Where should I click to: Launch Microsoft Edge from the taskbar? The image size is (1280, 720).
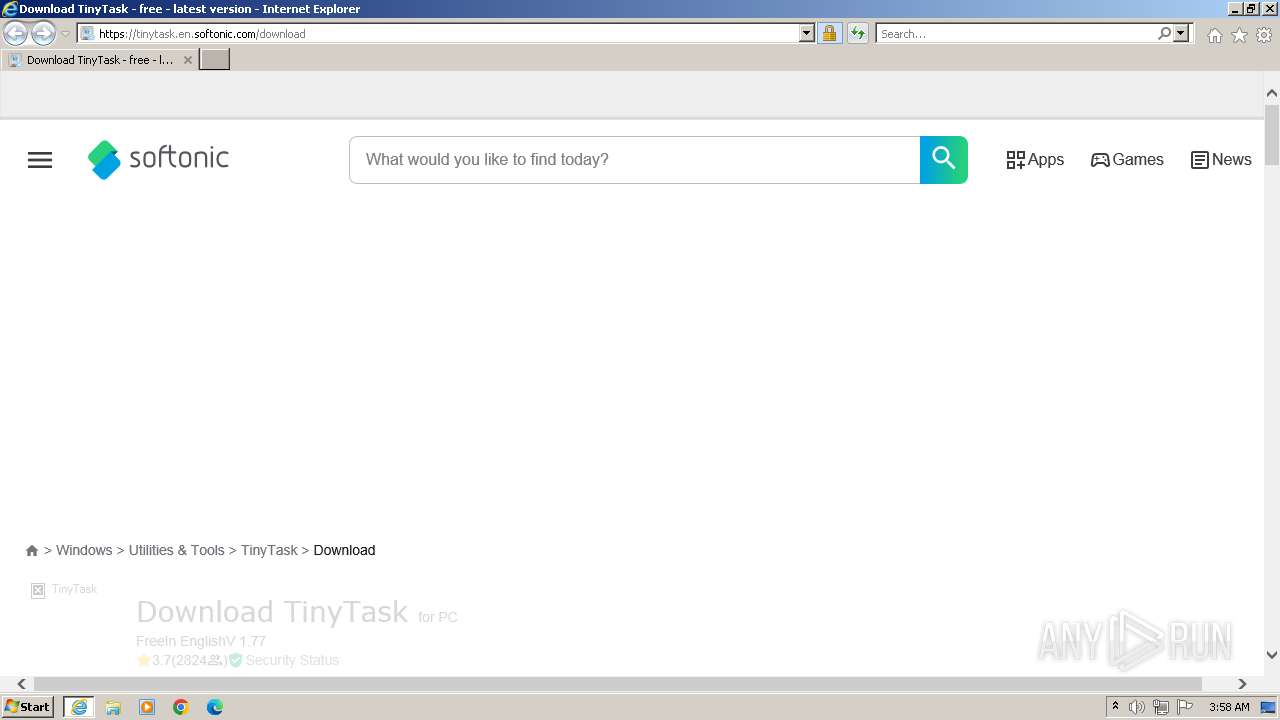click(x=215, y=707)
